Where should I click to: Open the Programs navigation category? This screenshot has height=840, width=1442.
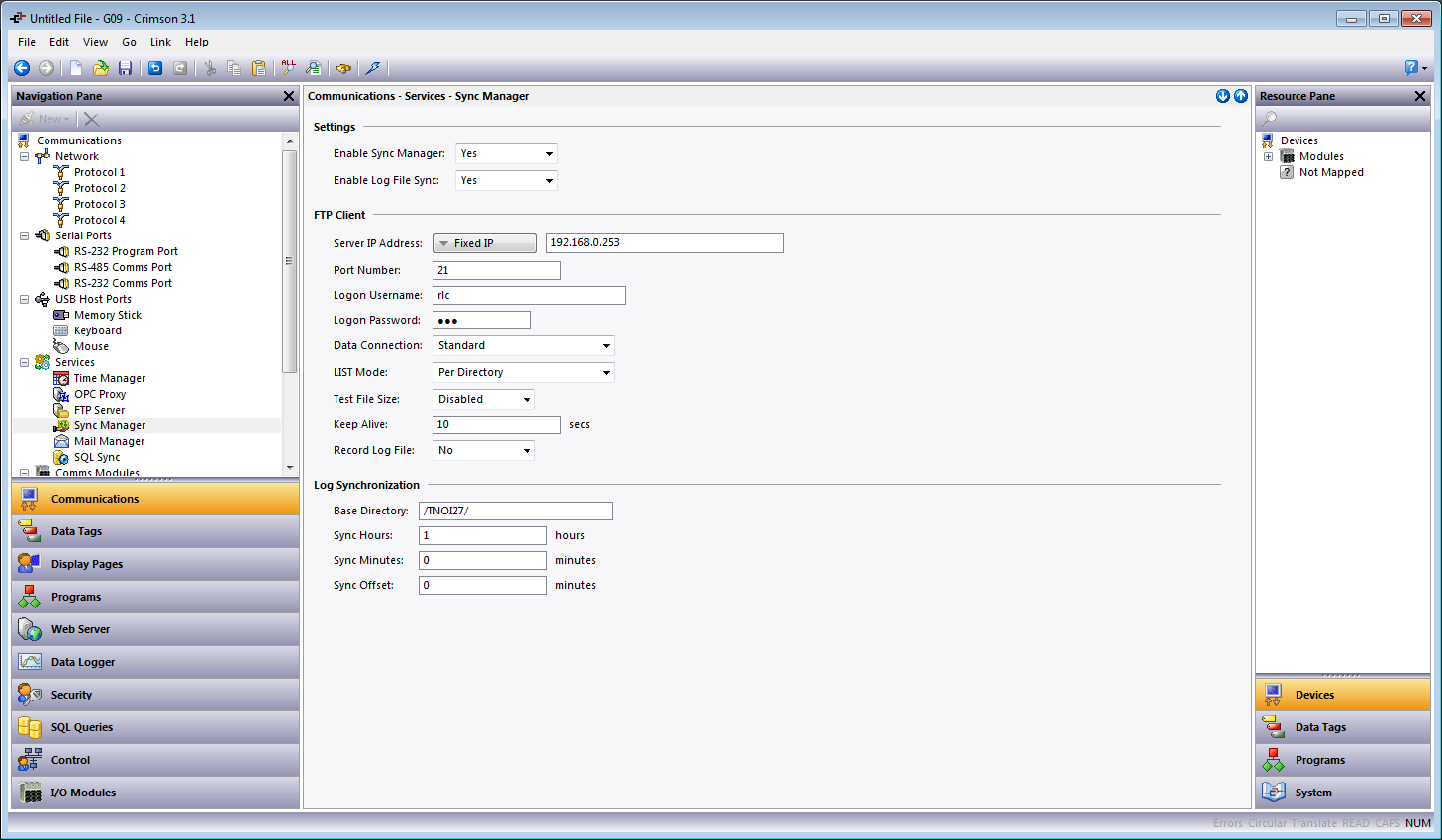tap(155, 597)
